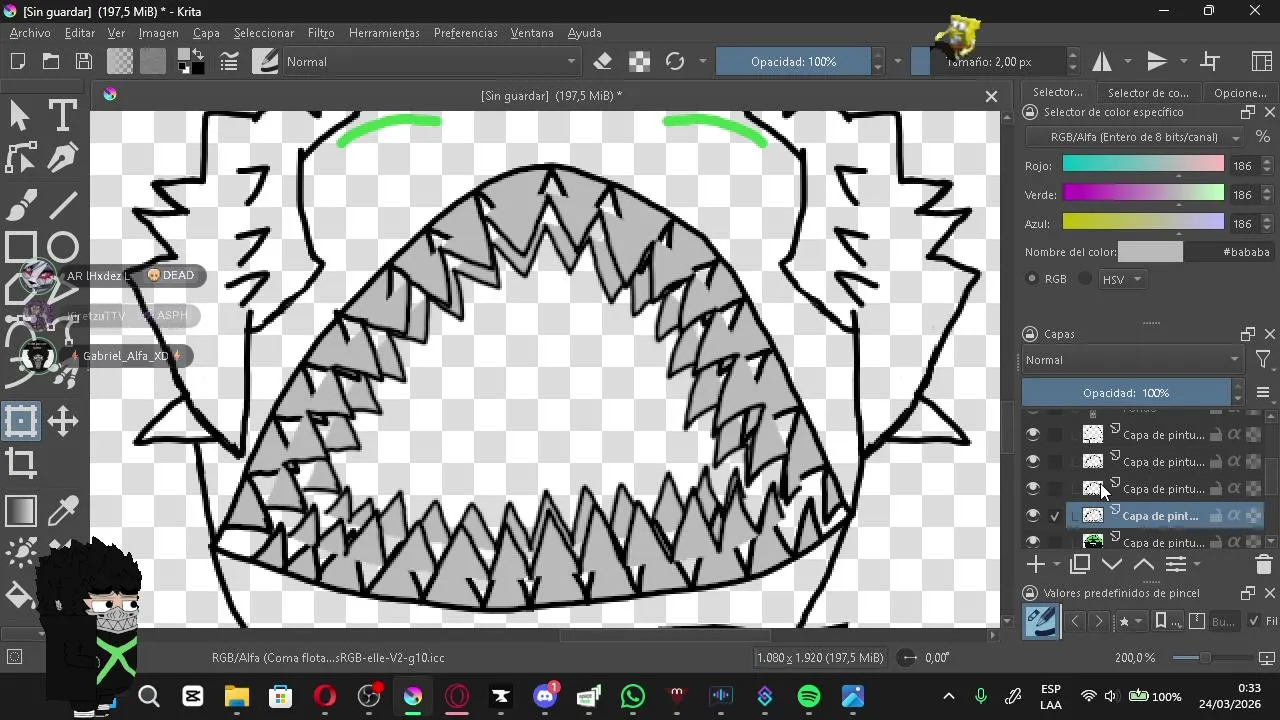This screenshot has width=1280, height=720.
Task: Click the open file folder toolbar icon
Action: pos(51,61)
